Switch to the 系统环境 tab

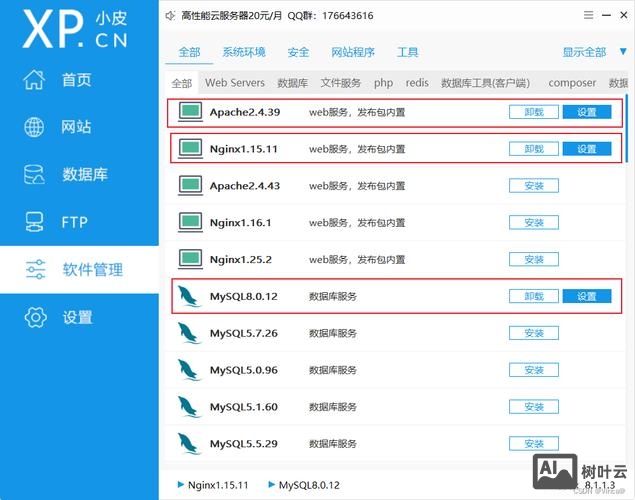(x=244, y=52)
